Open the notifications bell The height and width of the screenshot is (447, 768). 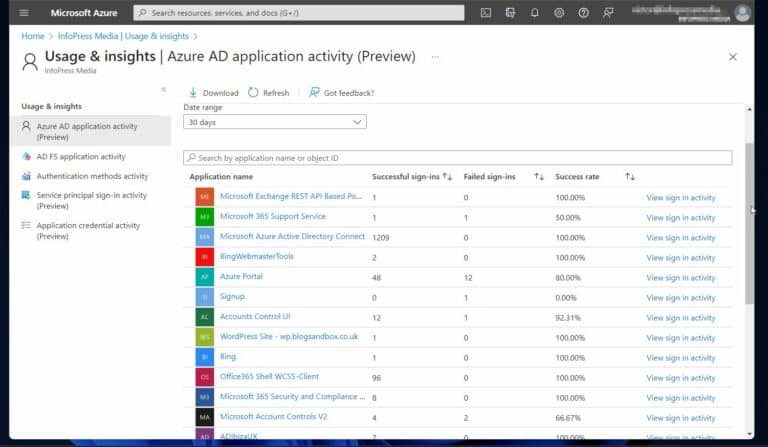pyautogui.click(x=534, y=13)
